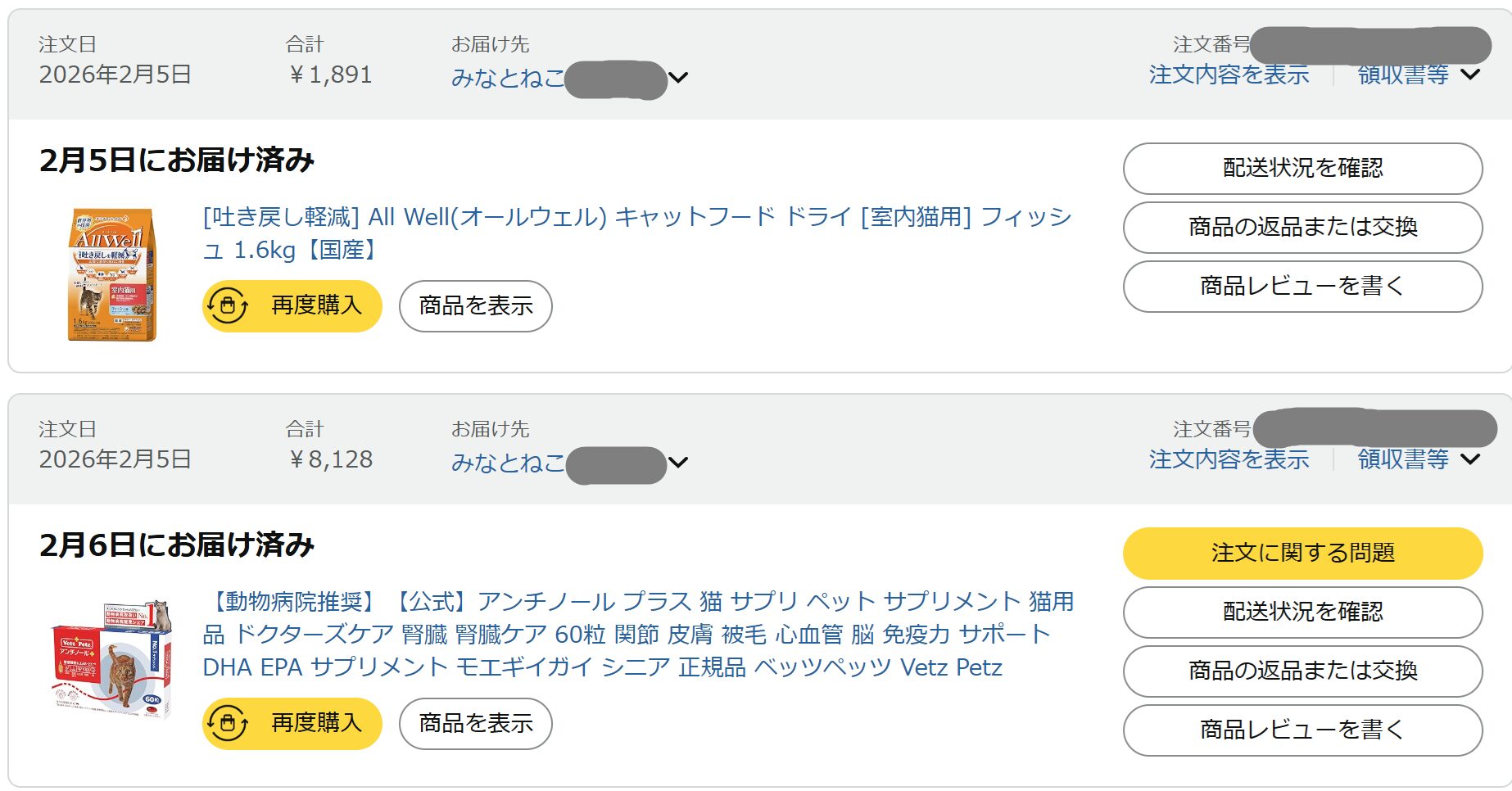Check delivery status for the February 6 delivery
This screenshot has height=791, width=1512.
[x=1302, y=612]
